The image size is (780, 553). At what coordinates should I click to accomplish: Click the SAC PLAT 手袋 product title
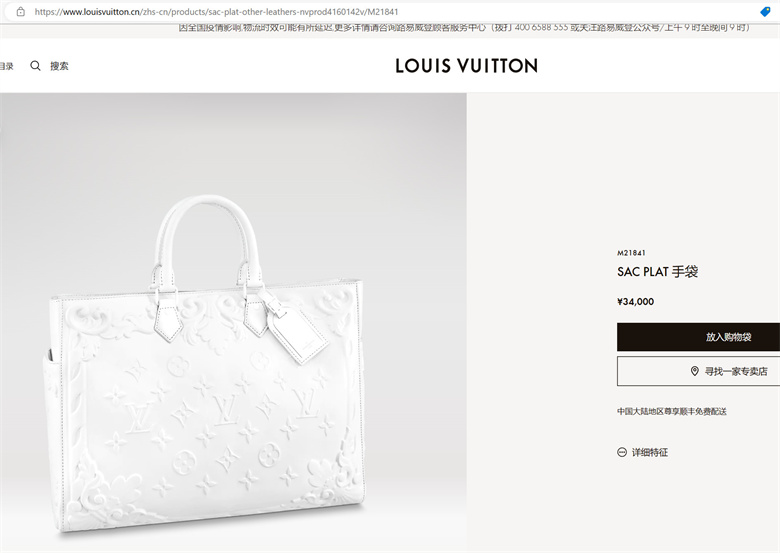pyautogui.click(x=658, y=272)
